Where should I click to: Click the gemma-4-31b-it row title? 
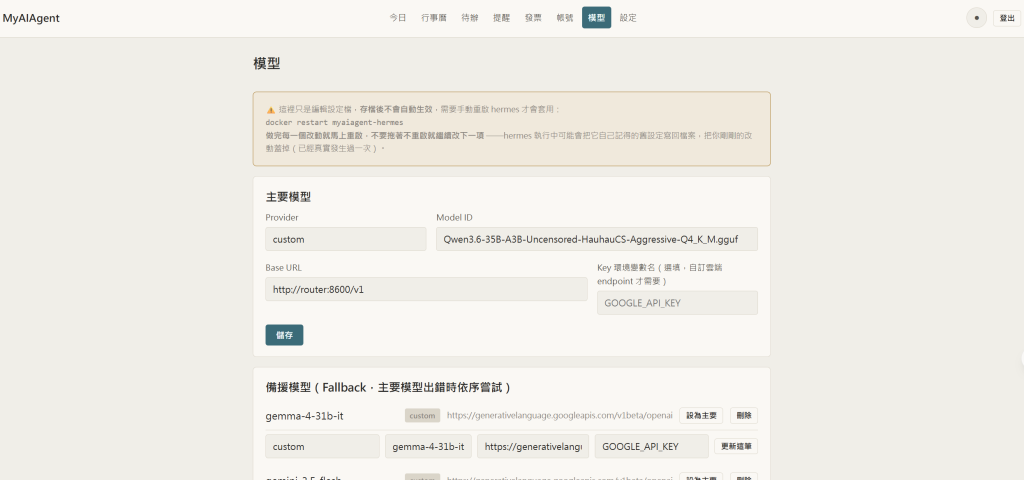(304, 415)
